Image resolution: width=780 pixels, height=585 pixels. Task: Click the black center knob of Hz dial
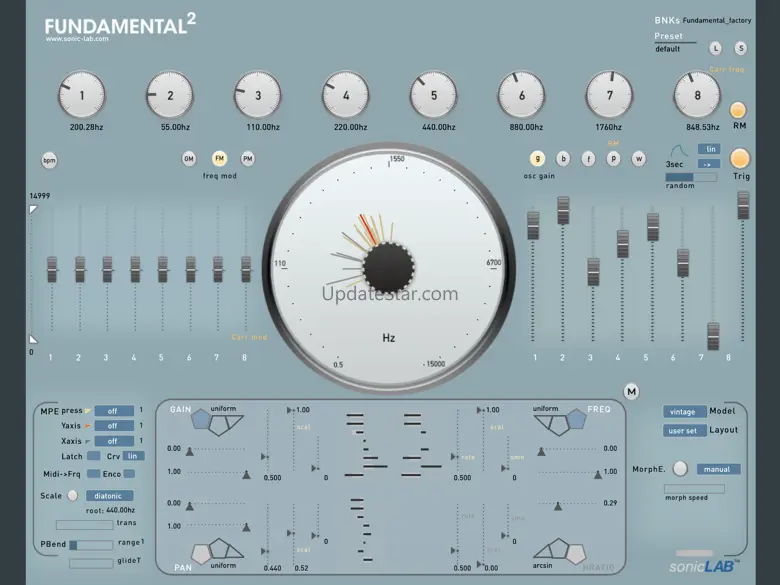tap(389, 268)
